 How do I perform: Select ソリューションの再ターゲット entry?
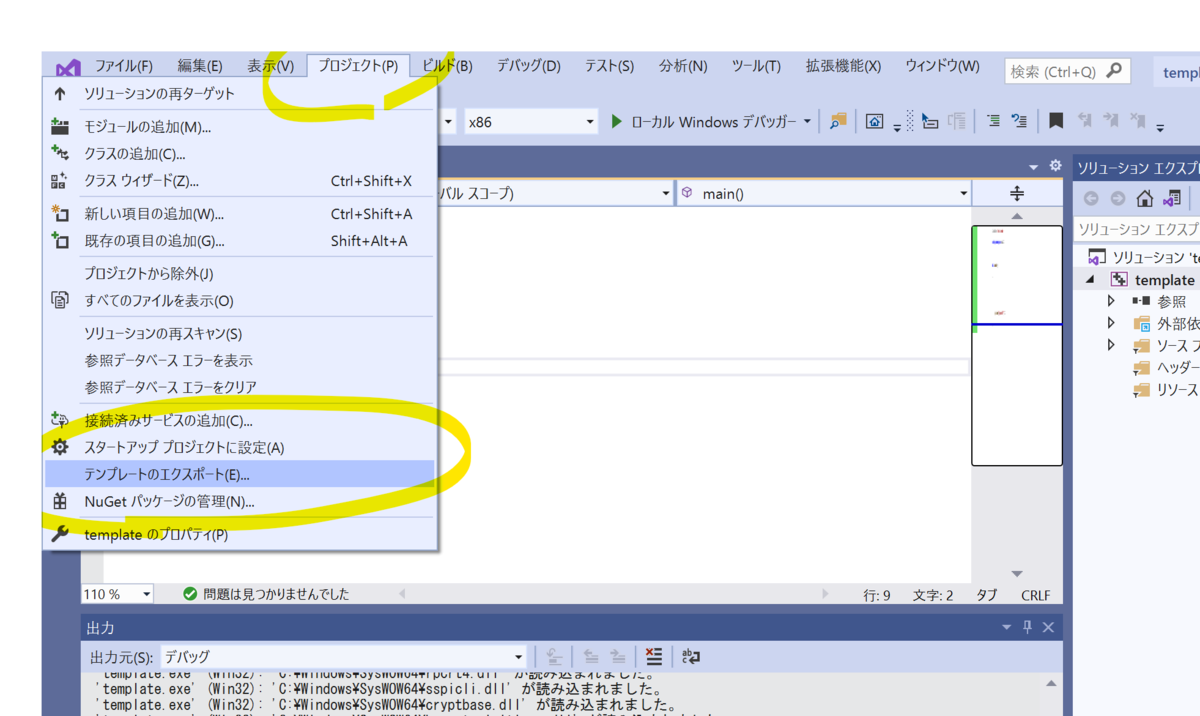(x=240, y=94)
